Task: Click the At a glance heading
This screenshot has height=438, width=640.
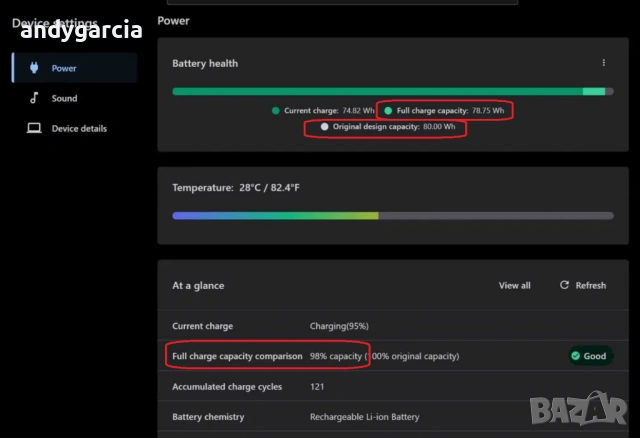Action: [x=198, y=285]
